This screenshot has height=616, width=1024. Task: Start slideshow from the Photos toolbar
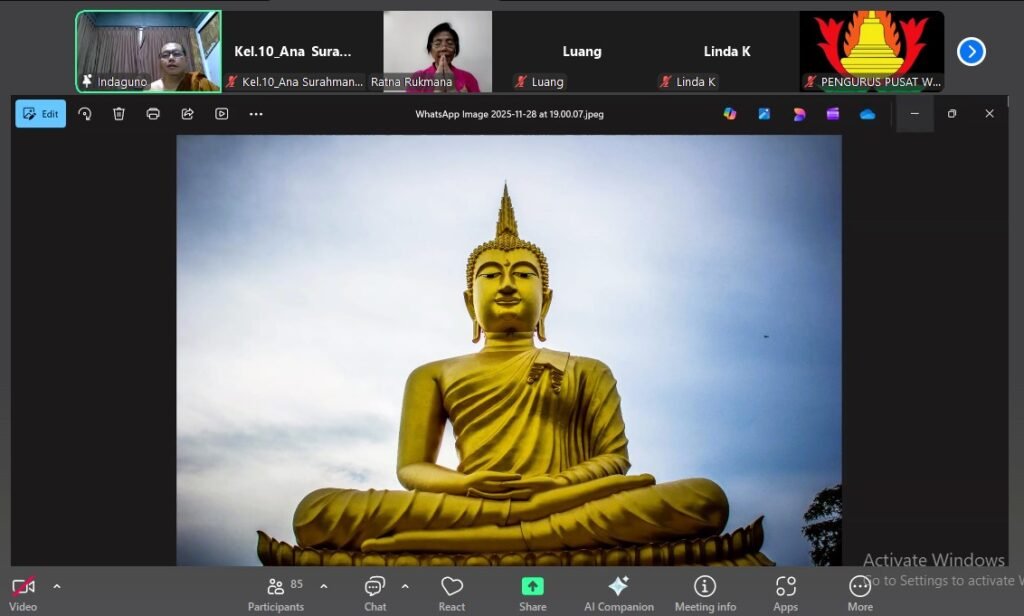coord(222,114)
